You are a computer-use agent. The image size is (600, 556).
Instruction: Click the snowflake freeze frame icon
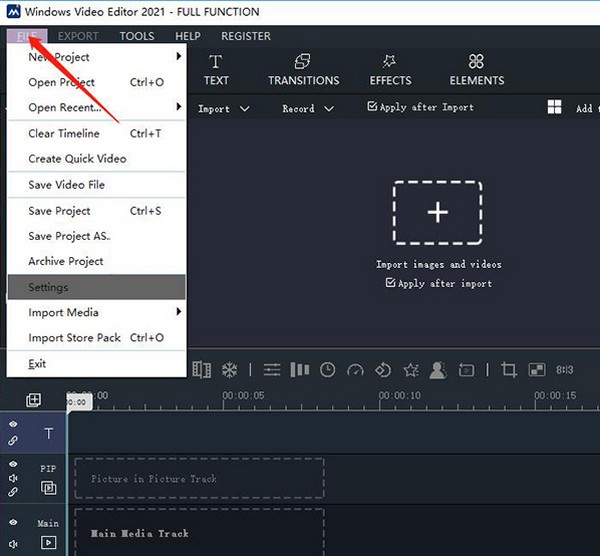coord(229,370)
